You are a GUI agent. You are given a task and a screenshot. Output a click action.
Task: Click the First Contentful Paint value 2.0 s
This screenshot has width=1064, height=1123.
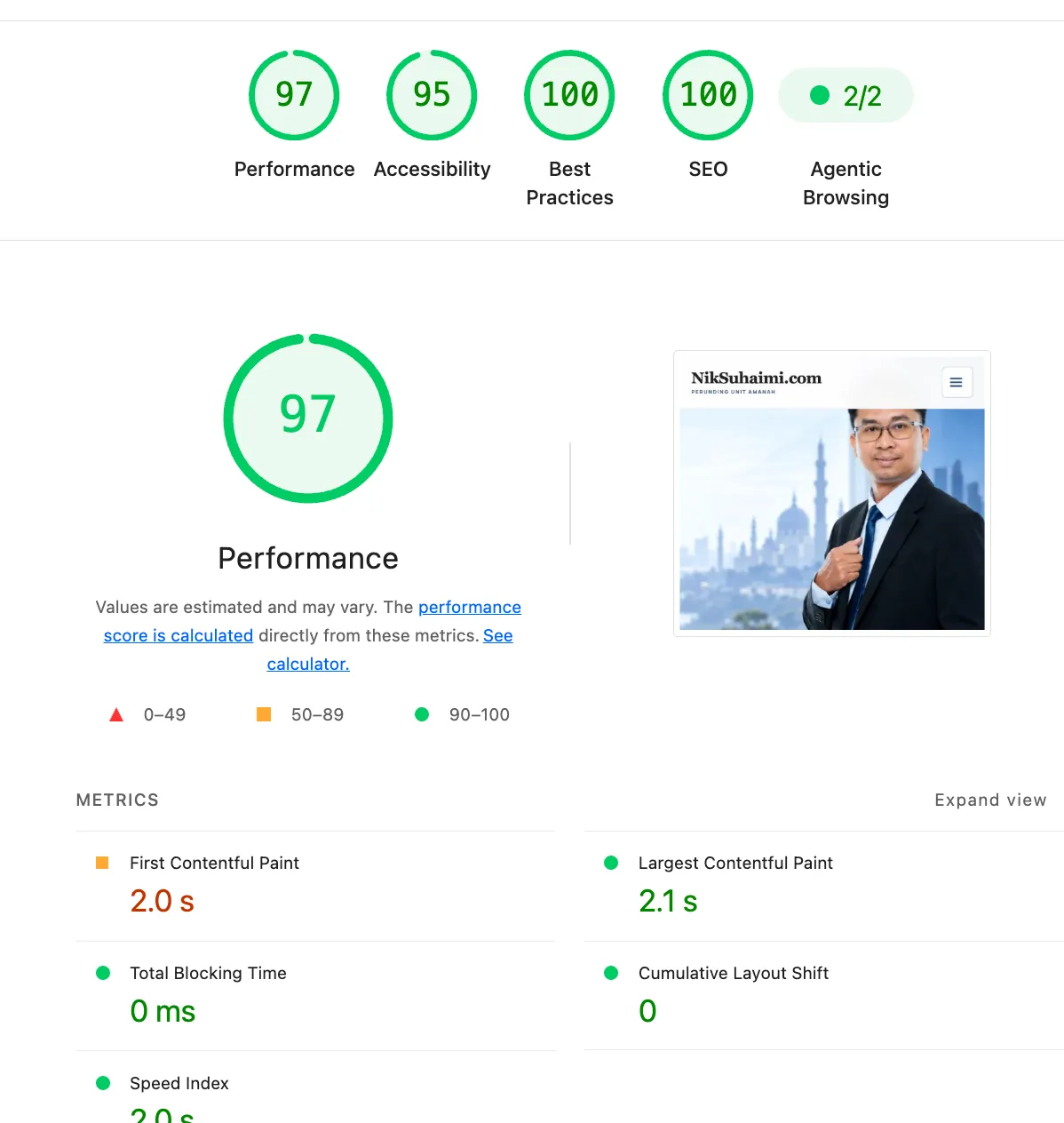(162, 901)
